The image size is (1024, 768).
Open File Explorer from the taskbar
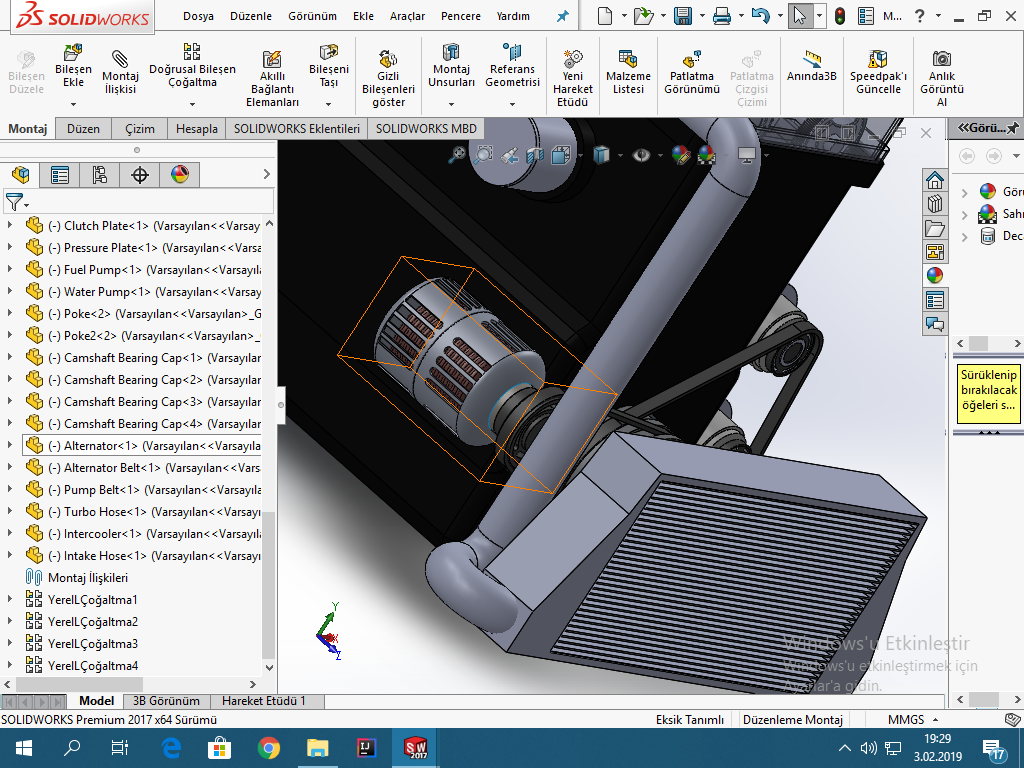(317, 748)
